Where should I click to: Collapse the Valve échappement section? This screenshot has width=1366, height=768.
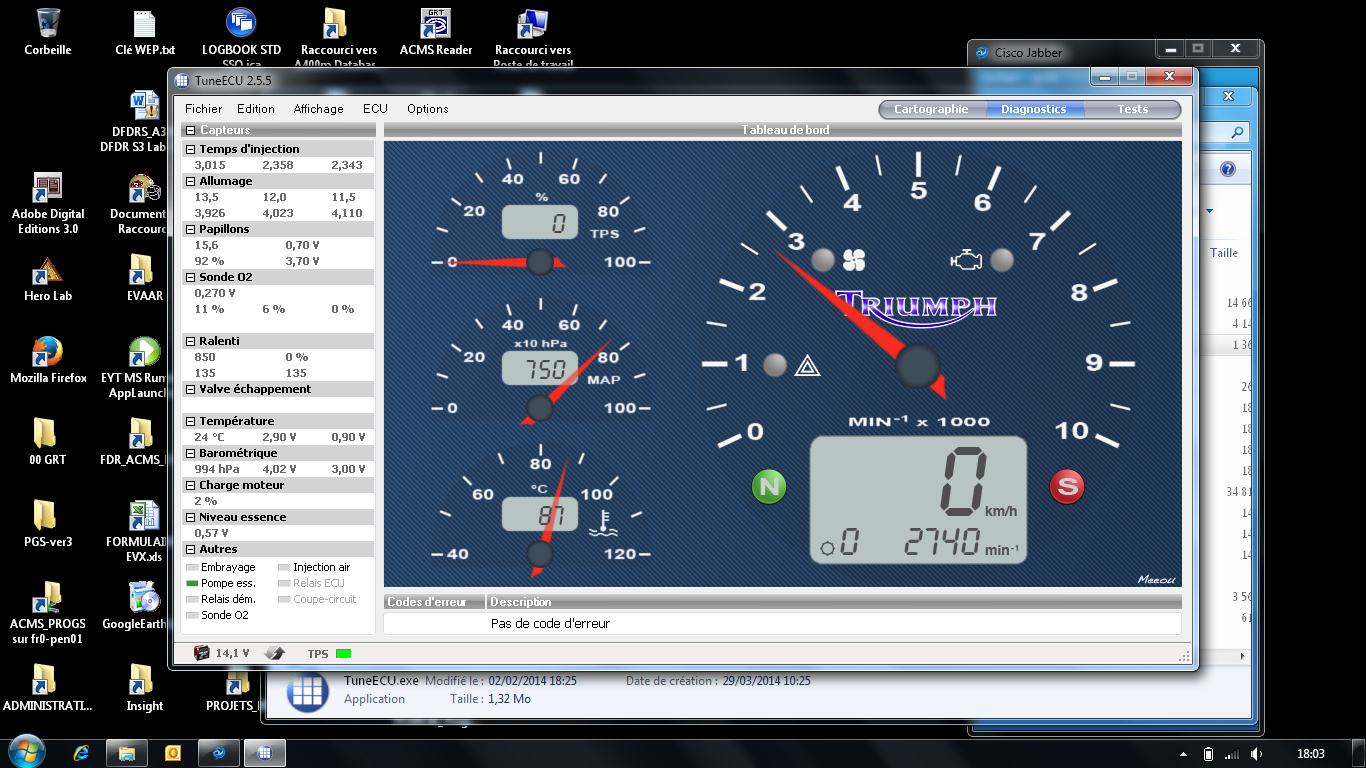pyautogui.click(x=190, y=389)
